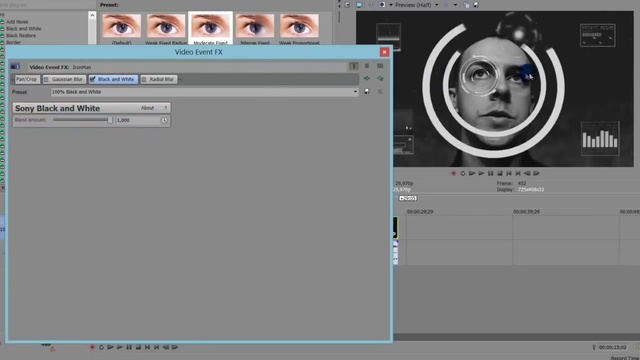
Task: Select Black and White in the plug-in list
Action: pyautogui.click(x=24, y=29)
